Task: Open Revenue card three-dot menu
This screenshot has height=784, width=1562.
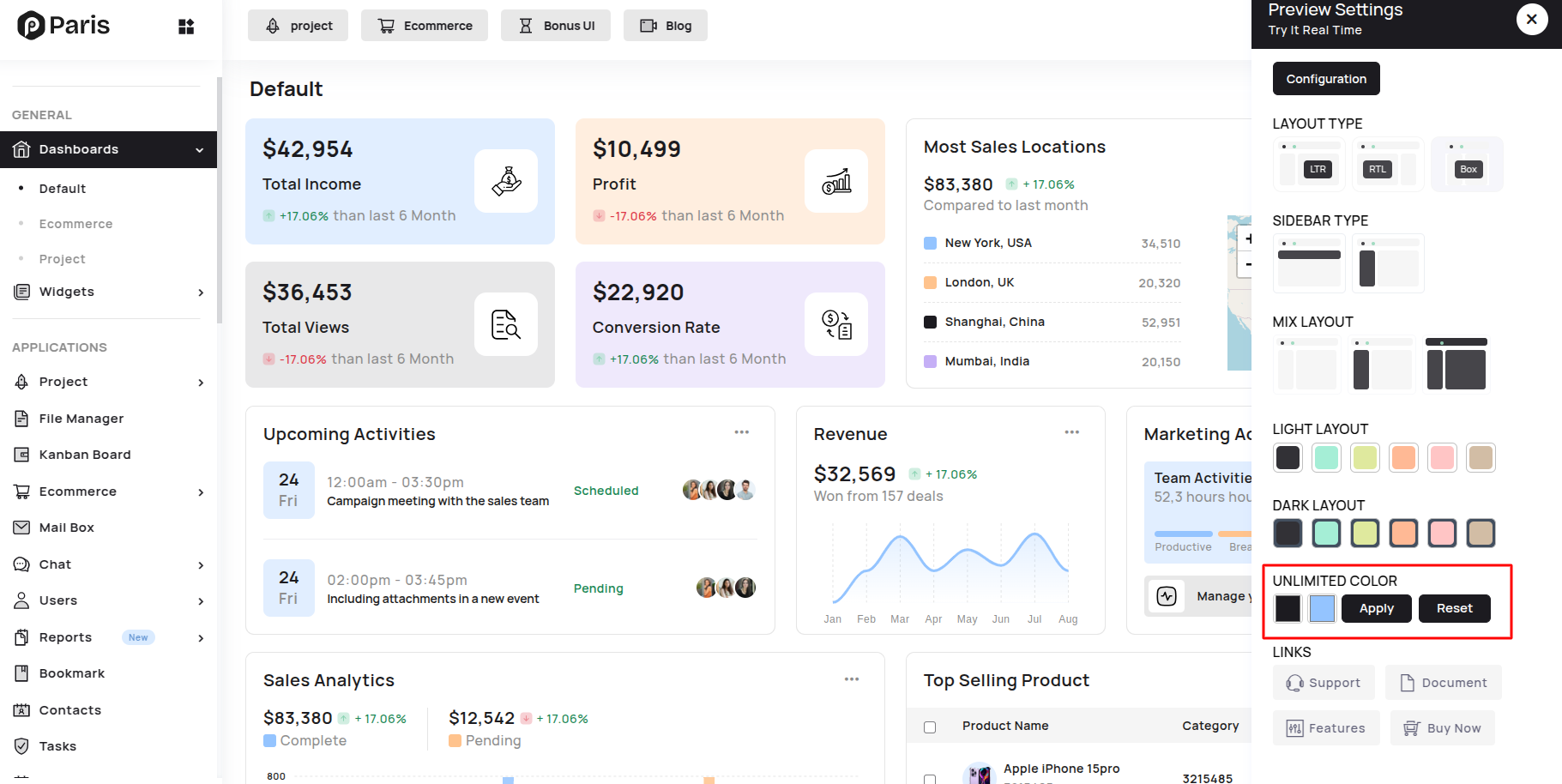Action: pos(1072,432)
